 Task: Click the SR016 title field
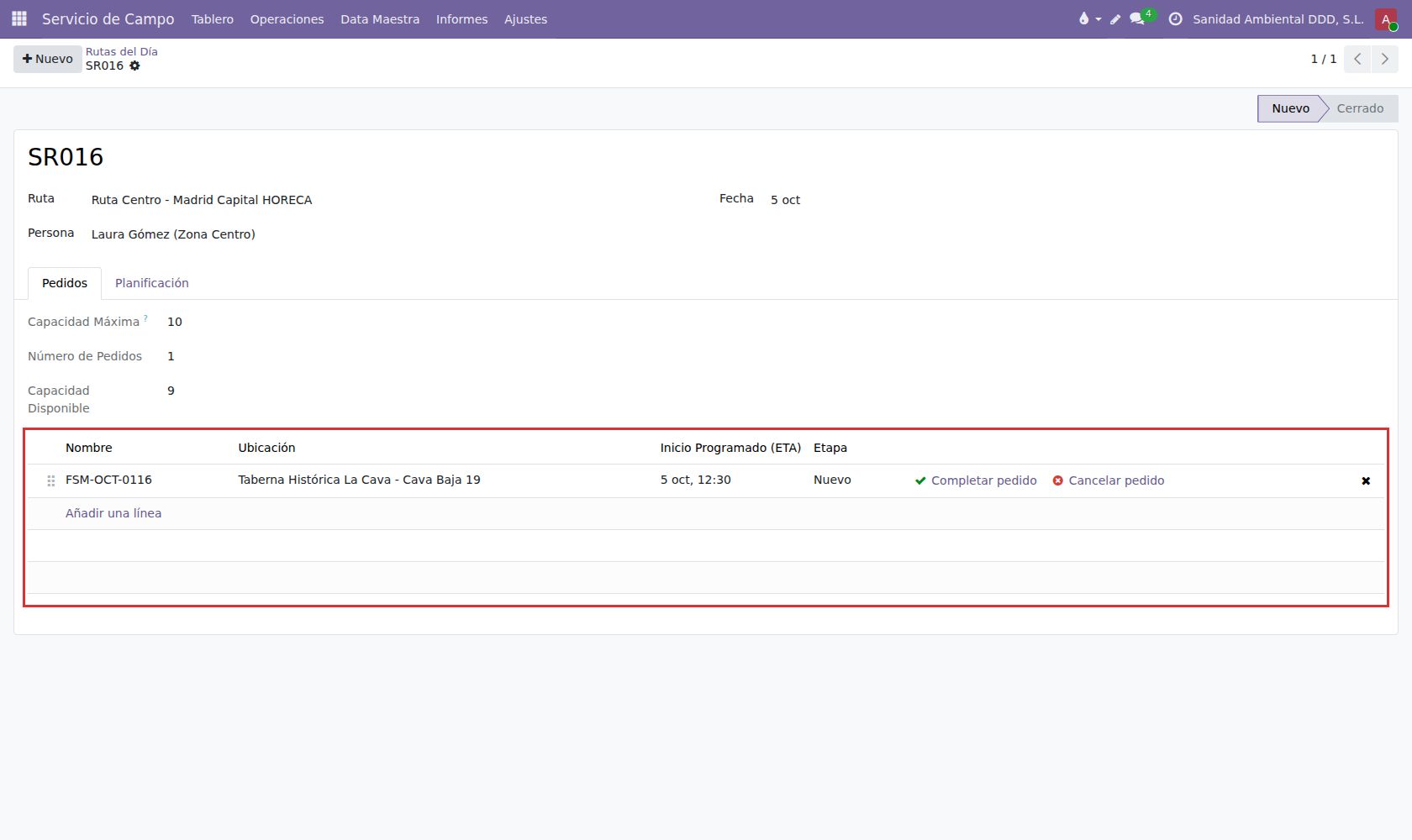coord(66,157)
